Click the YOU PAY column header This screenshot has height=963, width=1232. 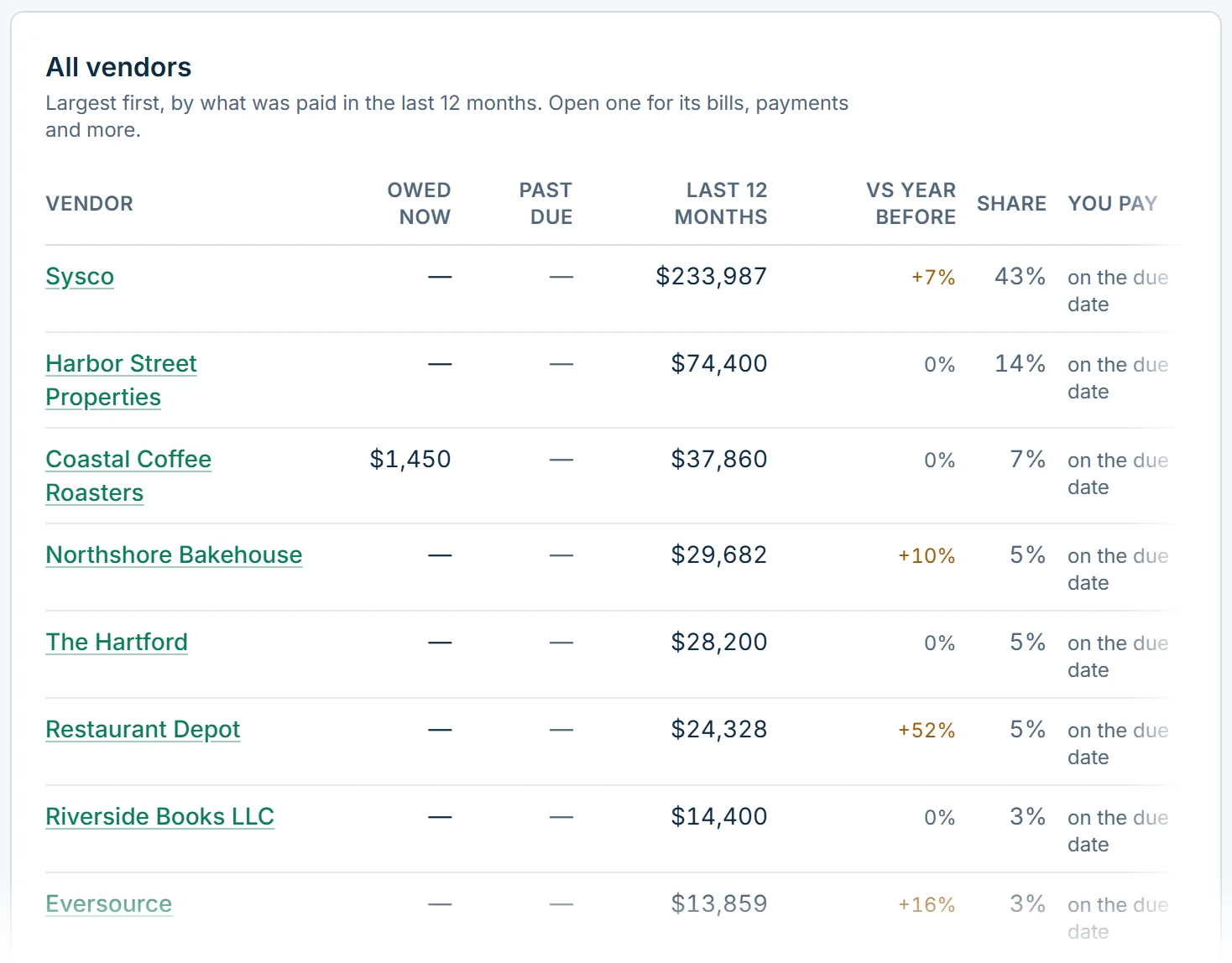pos(1113,204)
